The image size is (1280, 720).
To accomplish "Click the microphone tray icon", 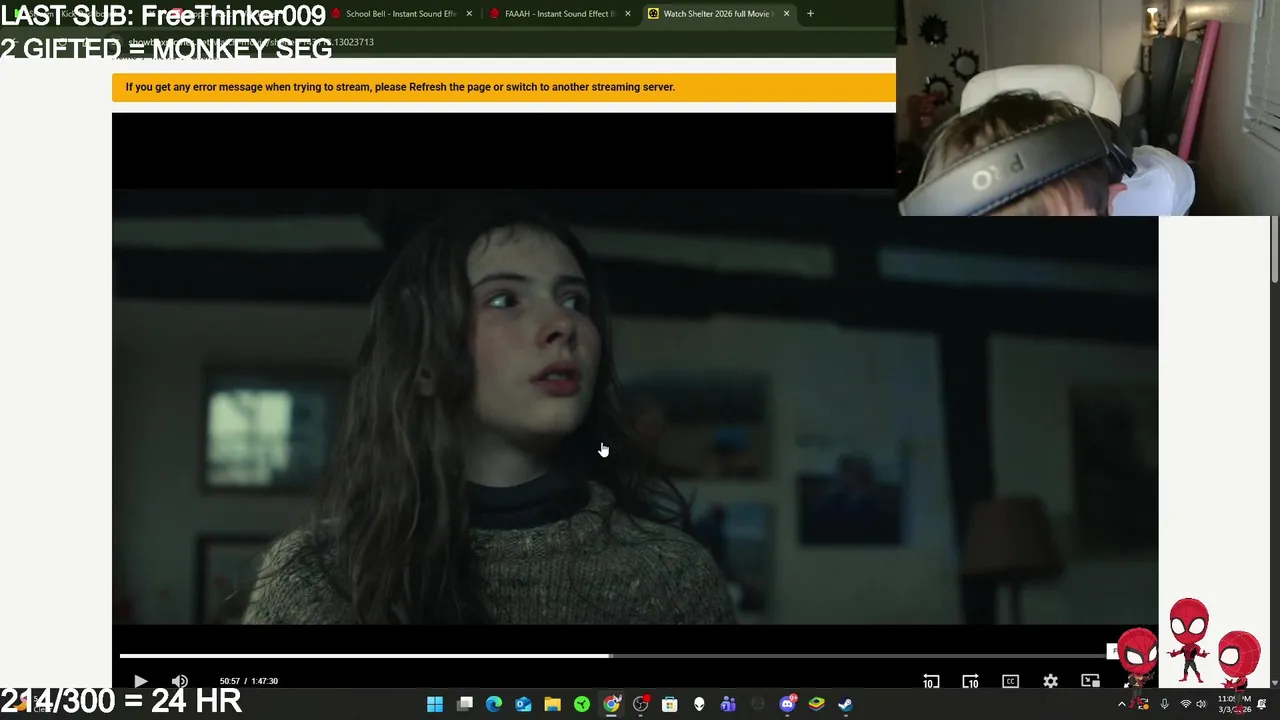I will point(1164,705).
